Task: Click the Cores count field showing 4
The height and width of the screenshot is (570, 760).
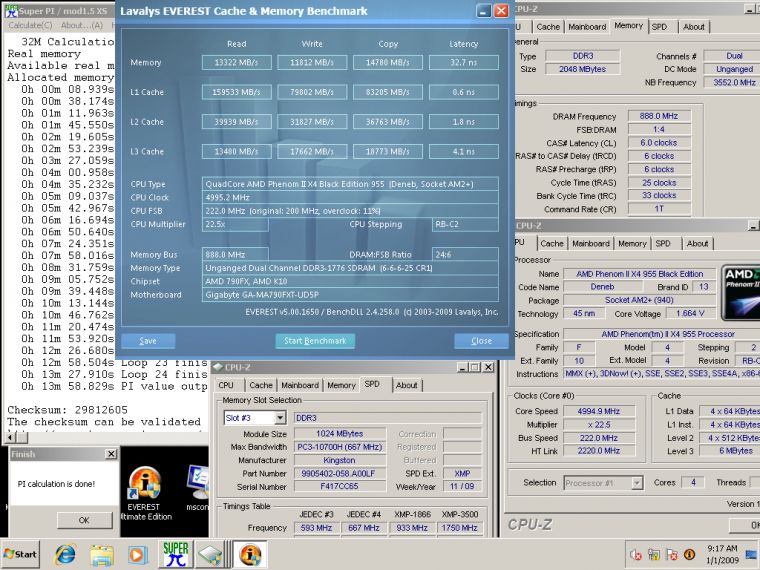Action: point(693,482)
